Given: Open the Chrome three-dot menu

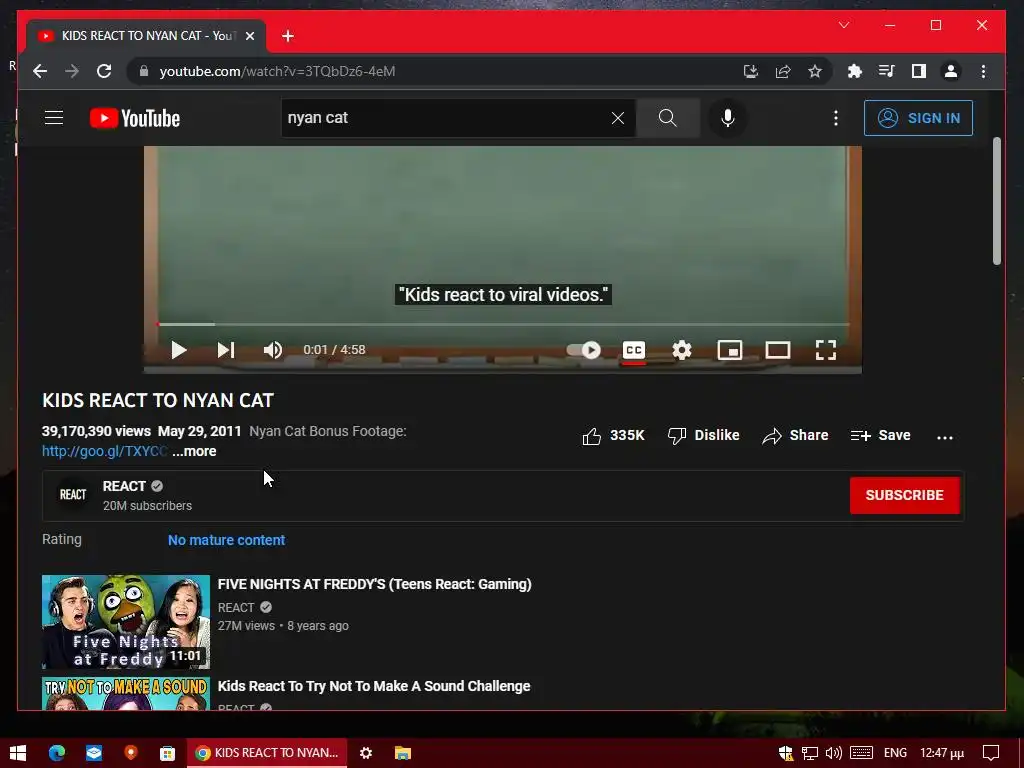Looking at the screenshot, I should 984,71.
